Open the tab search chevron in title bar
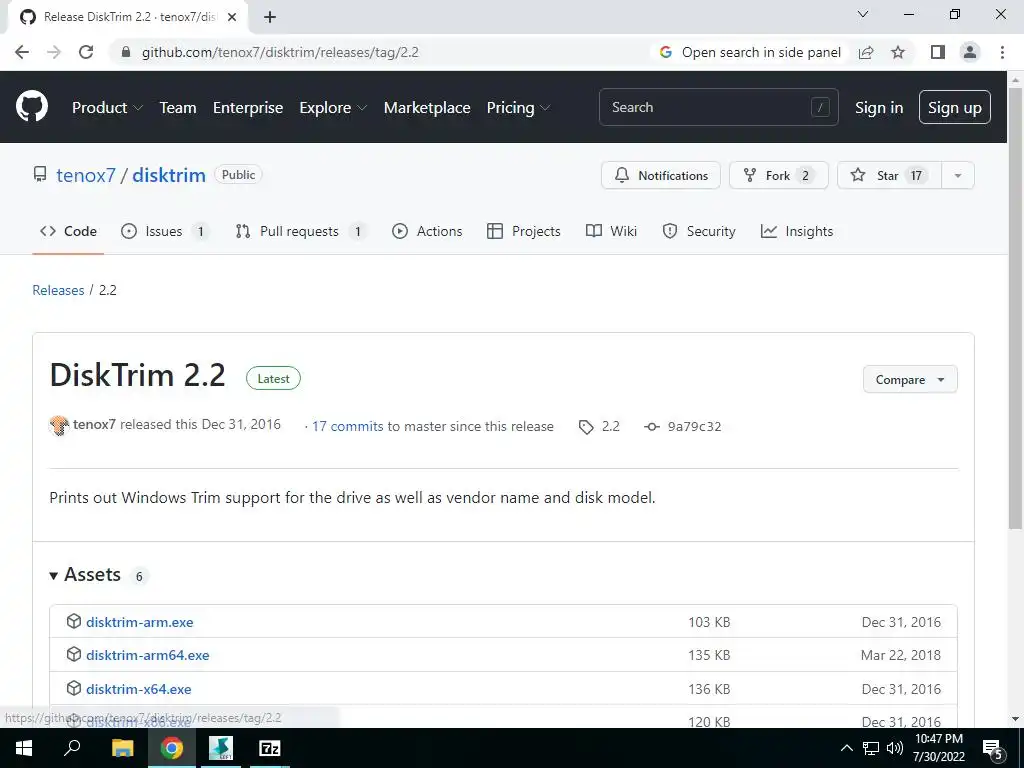 click(863, 14)
